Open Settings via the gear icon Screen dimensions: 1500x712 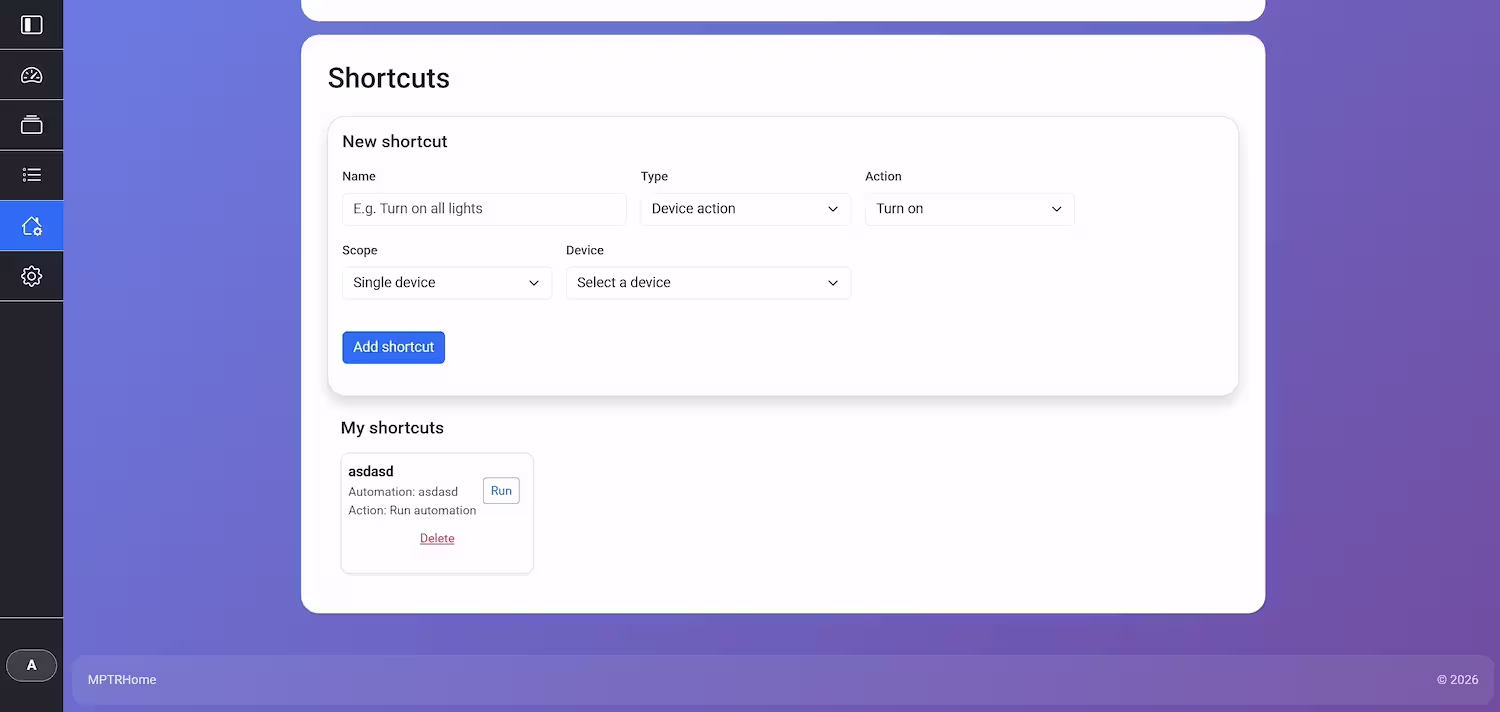pos(31,275)
